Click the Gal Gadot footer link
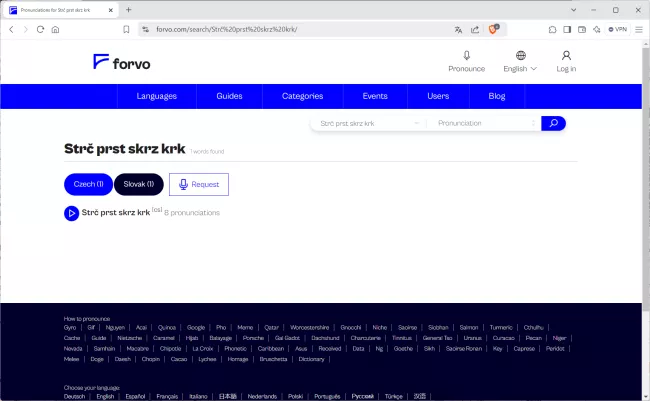Viewport: 650px width, 401px height. (287, 338)
